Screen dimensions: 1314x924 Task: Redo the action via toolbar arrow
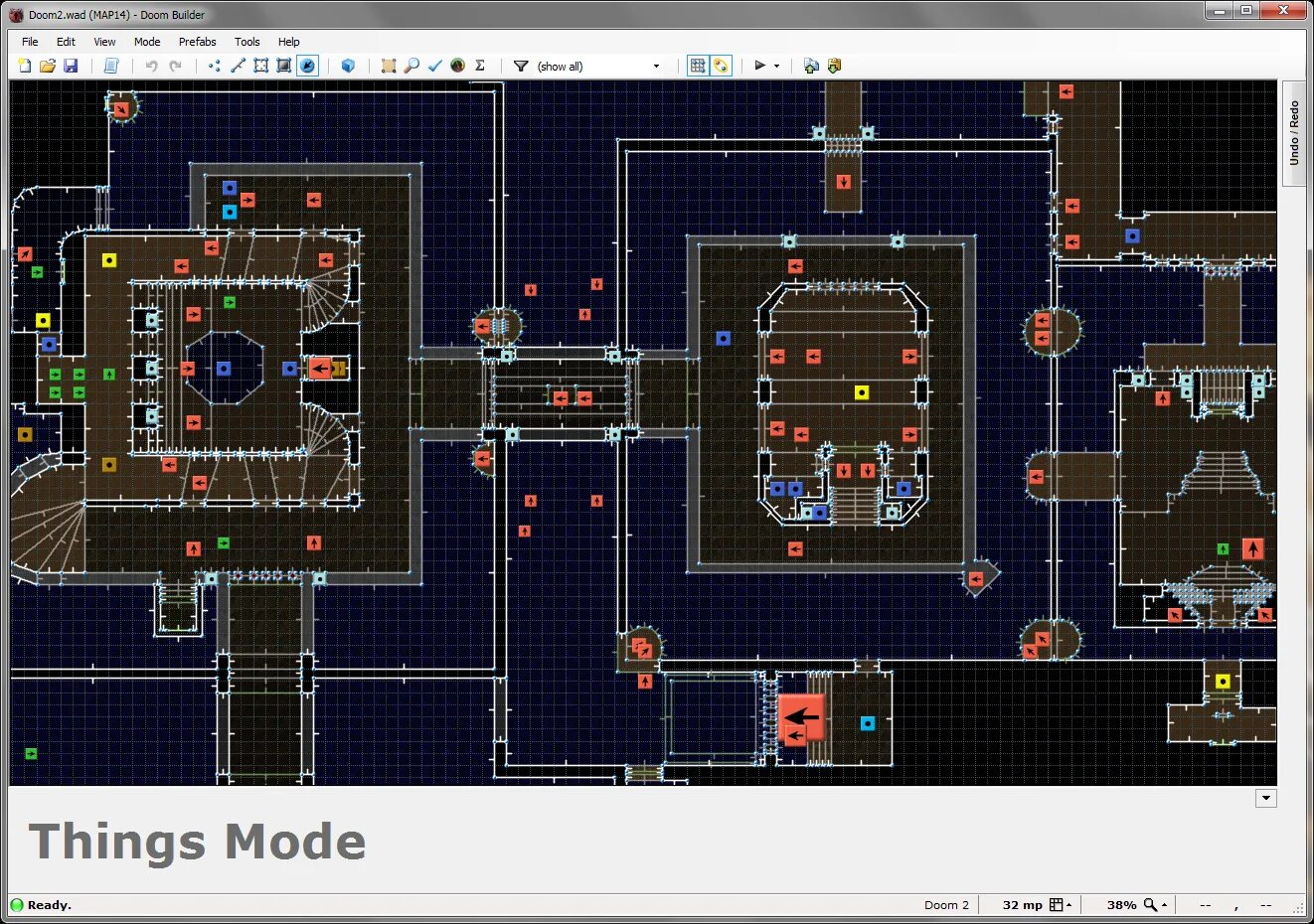pos(175,66)
